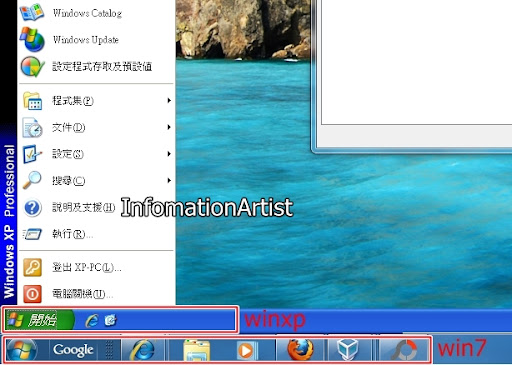
Task: Open the 執行(R) run dialog
Action: (x=97, y=234)
